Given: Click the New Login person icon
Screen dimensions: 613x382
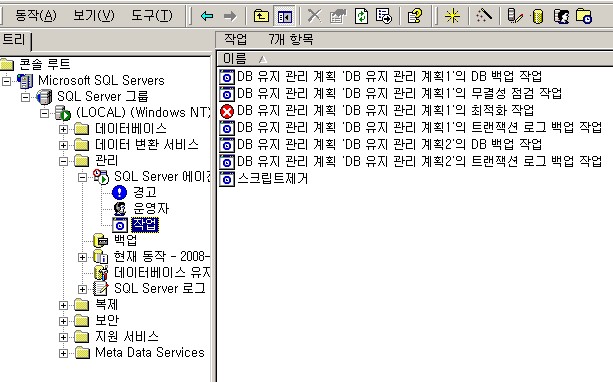Looking at the screenshot, I should click(561, 16).
